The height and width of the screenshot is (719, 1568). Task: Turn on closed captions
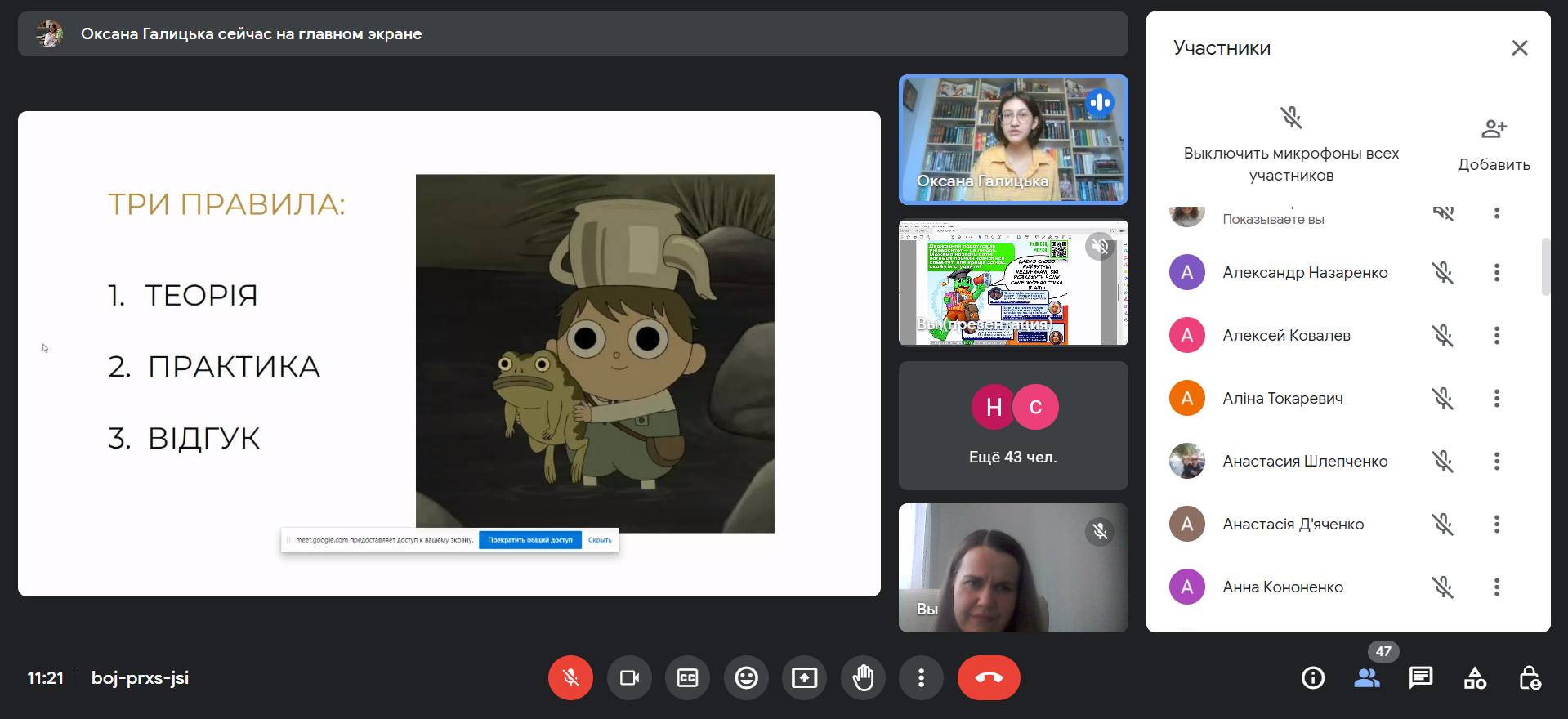(x=688, y=677)
